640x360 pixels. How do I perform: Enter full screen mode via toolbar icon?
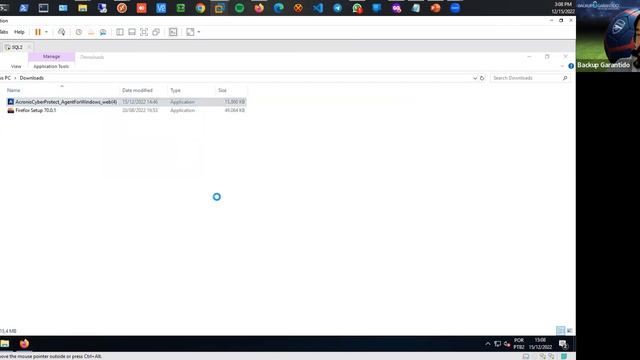point(144,32)
